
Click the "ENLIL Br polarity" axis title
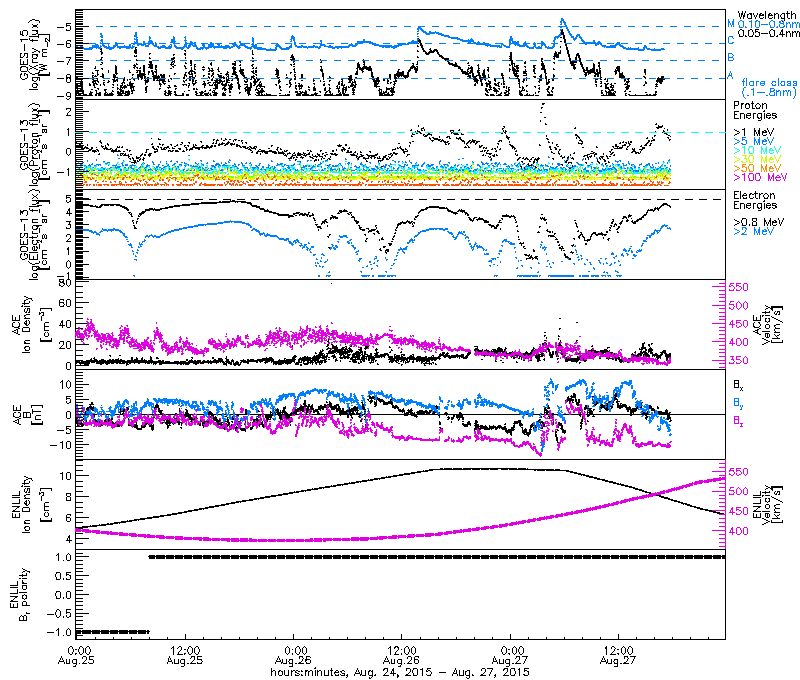click(x=19, y=595)
